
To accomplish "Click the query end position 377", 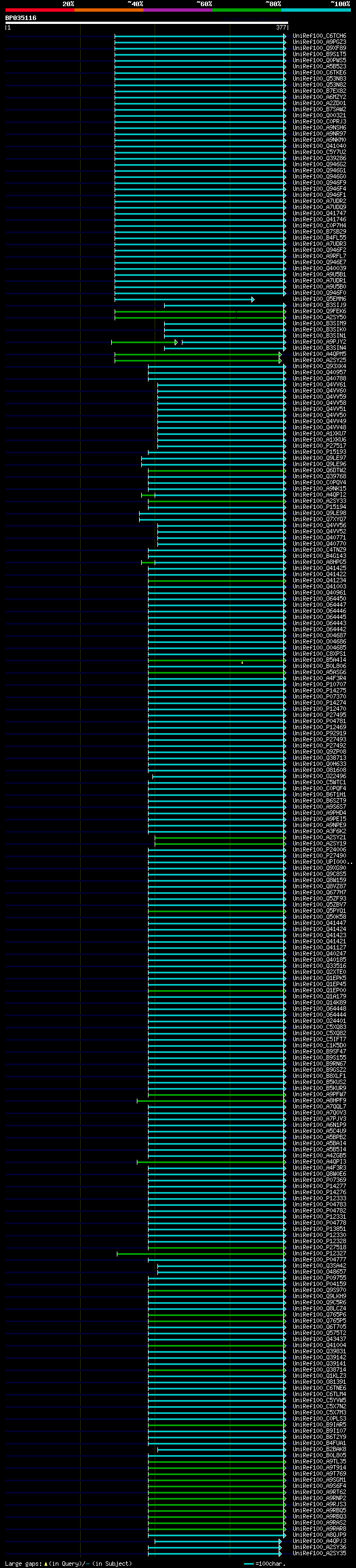I will coord(280,27).
